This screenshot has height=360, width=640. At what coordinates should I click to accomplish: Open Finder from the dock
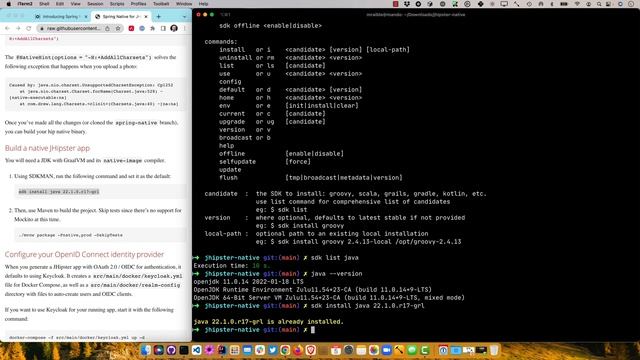point(146,350)
